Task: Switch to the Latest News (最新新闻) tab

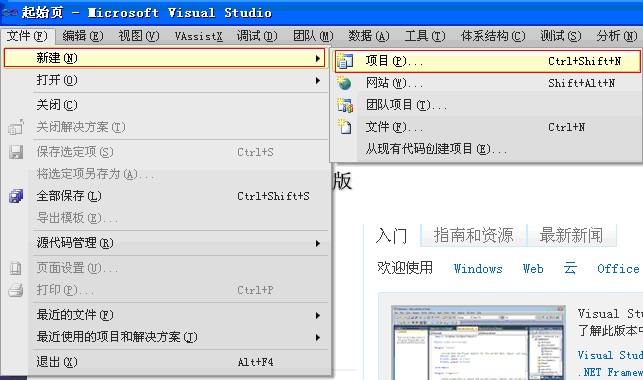Action: point(572,236)
